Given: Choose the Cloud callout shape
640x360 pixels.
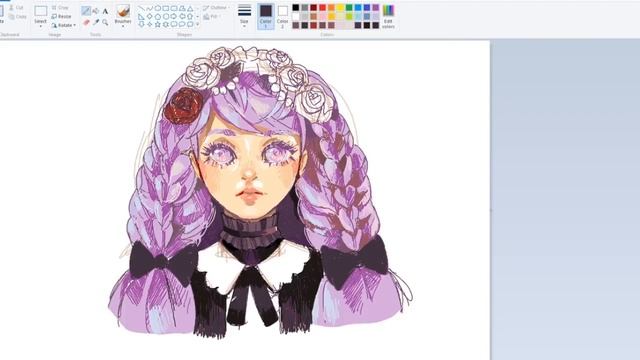Looking at the screenshot, I should [x=190, y=25].
